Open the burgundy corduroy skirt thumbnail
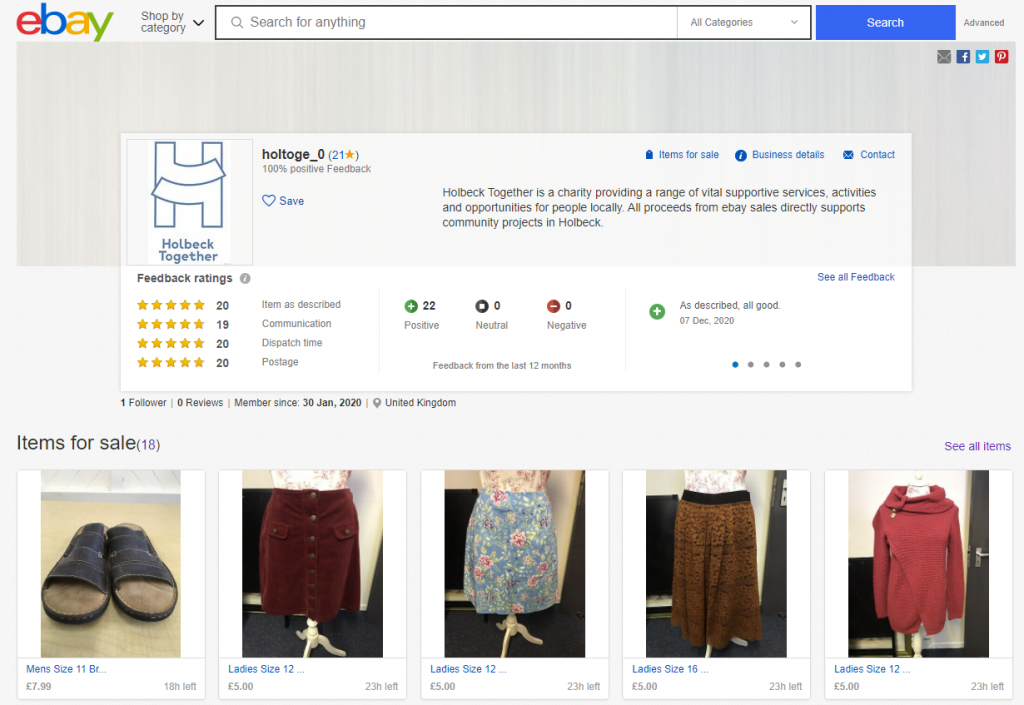This screenshot has height=705, width=1024. coord(312,564)
